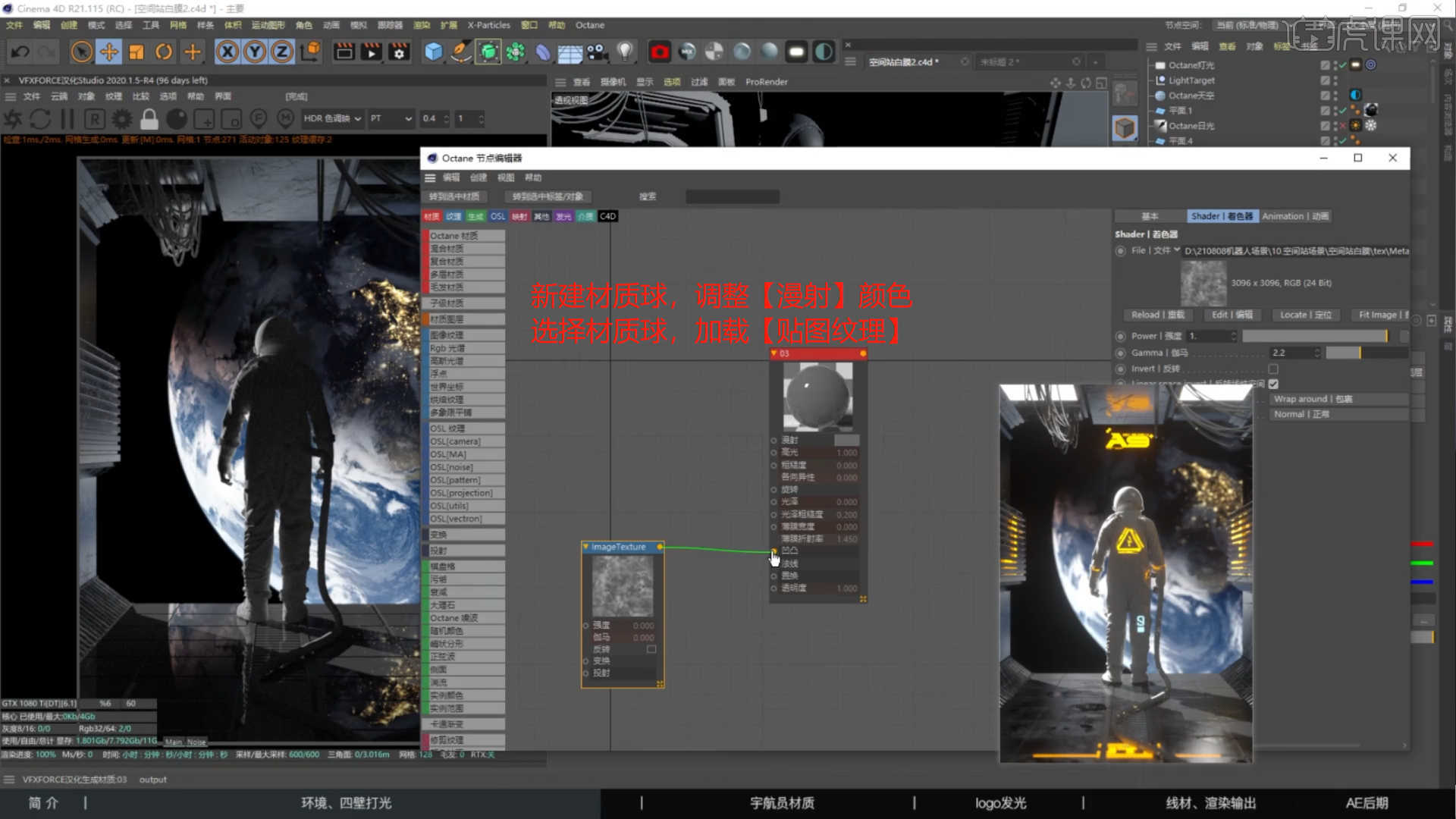
Task: Toggle the Live Viewer render lock icon
Action: click(149, 119)
